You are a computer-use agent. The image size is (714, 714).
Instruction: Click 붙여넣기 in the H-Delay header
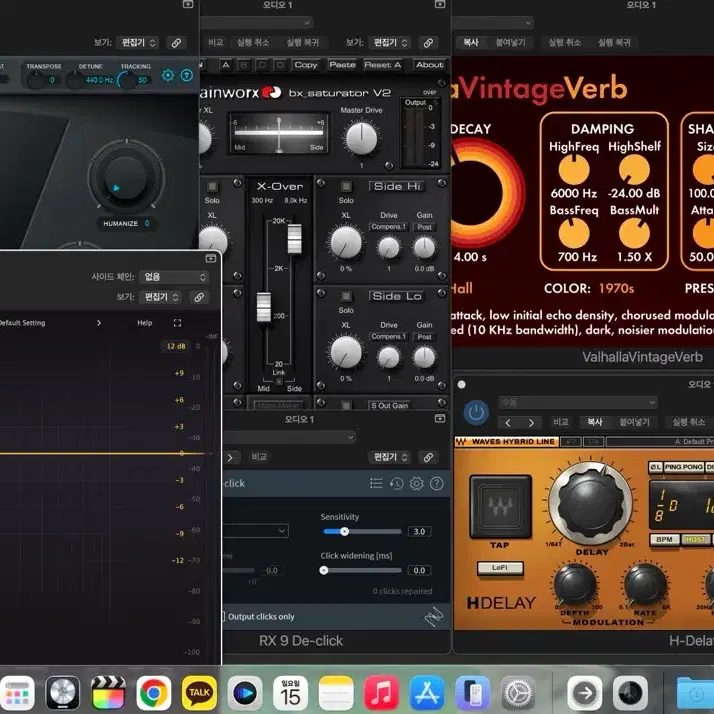point(634,422)
